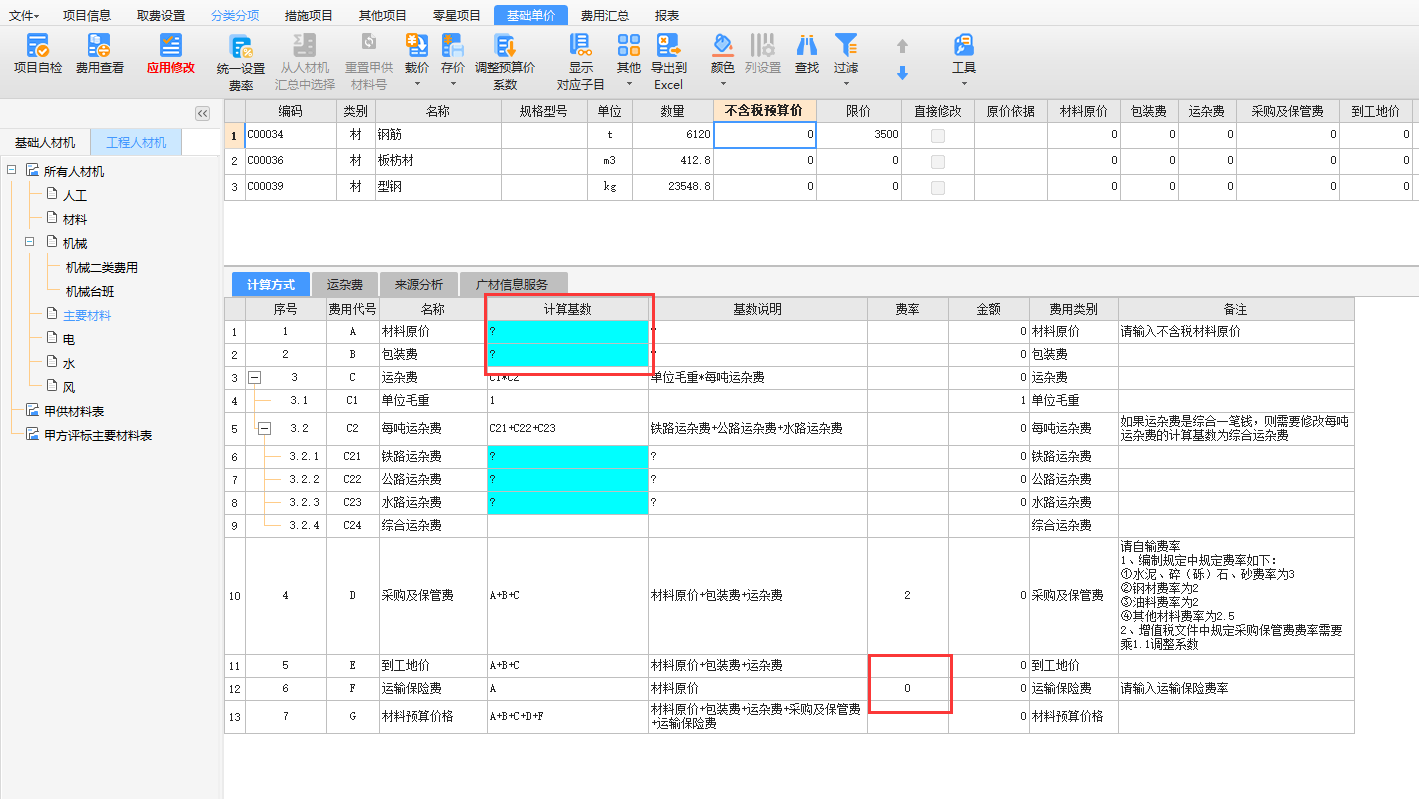Tick the 直接修改 checkbox for 钢筋
Viewport: 1419px width, 799px height.
coord(937,135)
